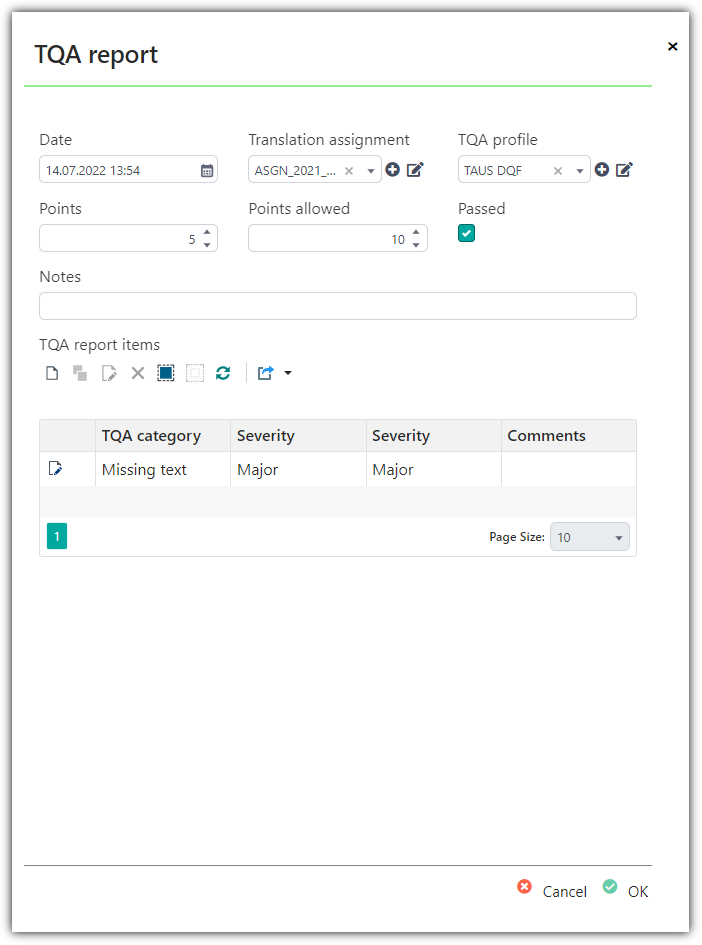The image size is (702, 945).
Task: Edit the TQA profile with pencil icon
Action: pos(624,170)
